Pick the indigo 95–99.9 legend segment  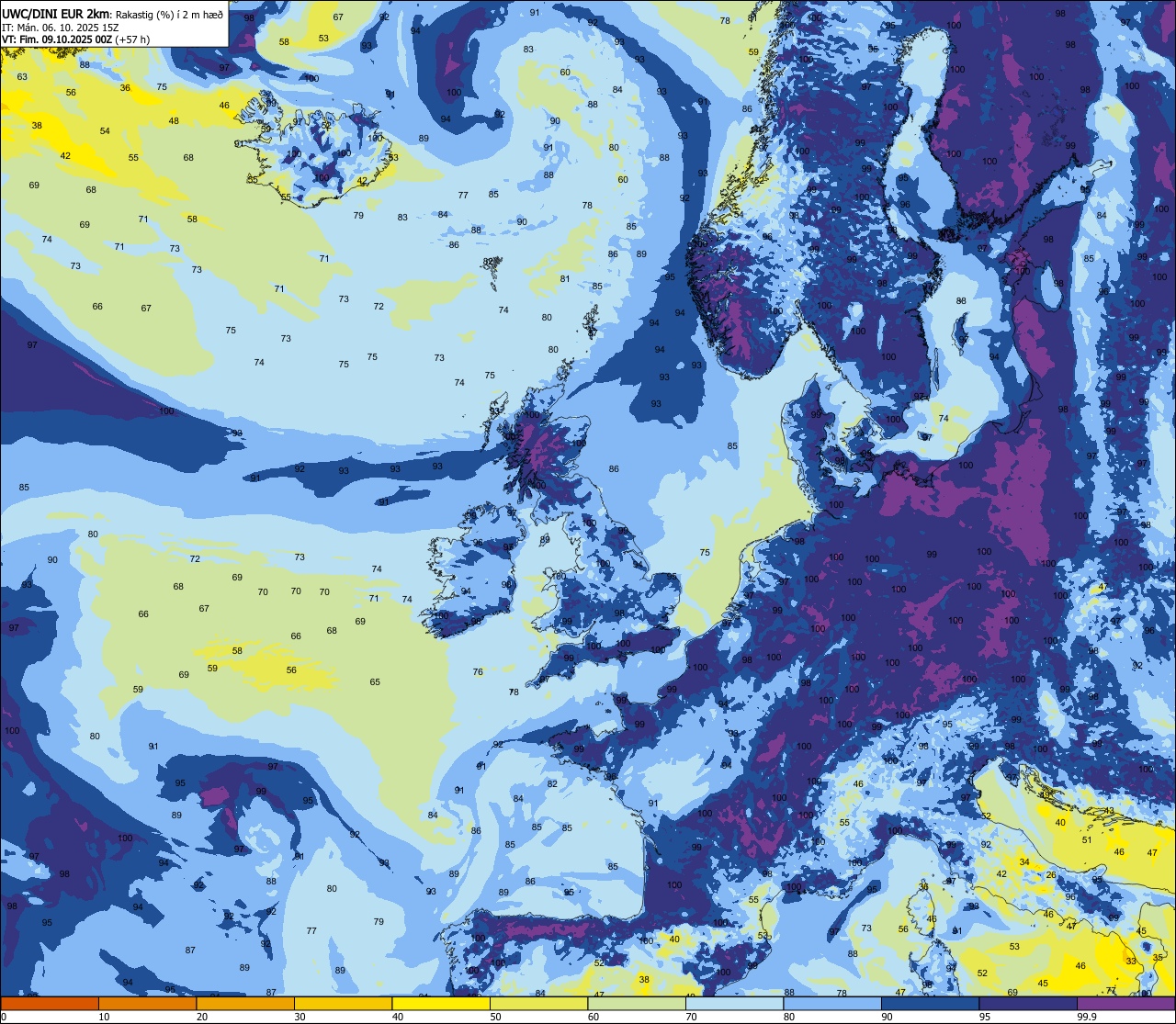(1028, 1003)
